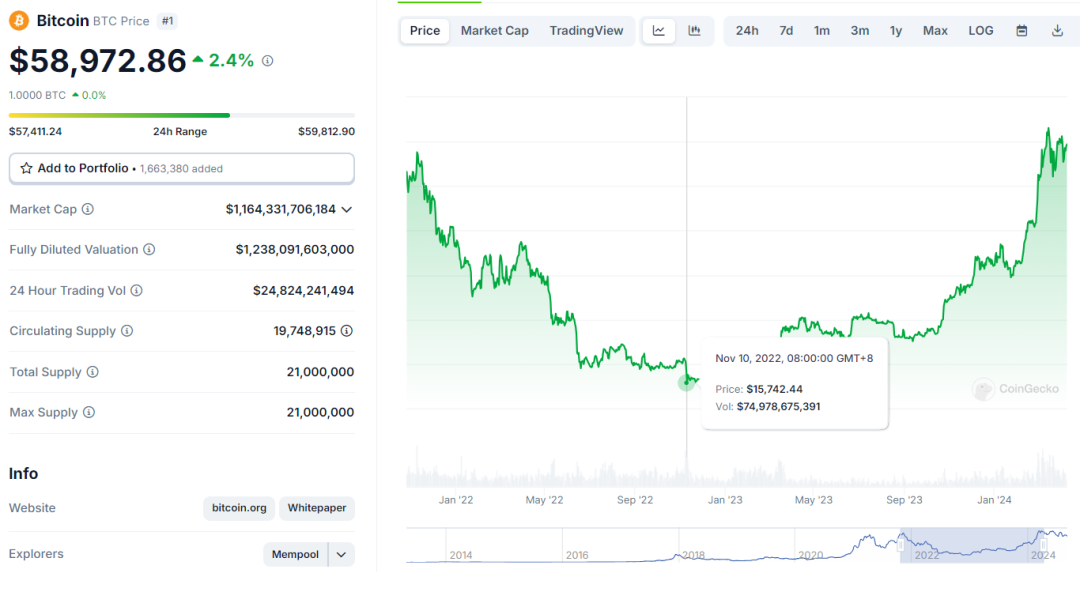
Task: Select the Max time range
Action: point(935,31)
